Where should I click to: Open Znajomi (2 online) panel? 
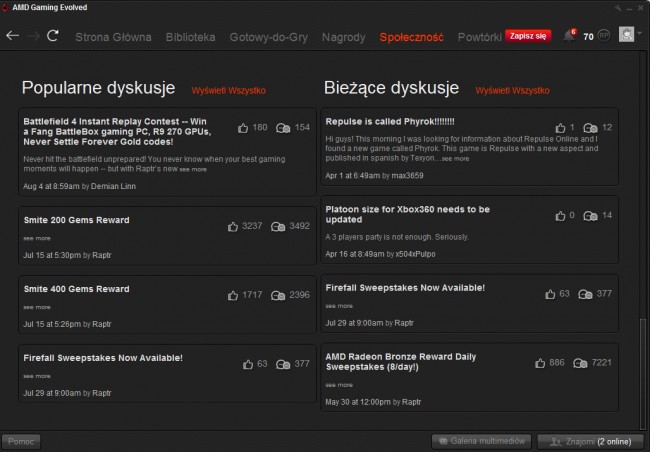(x=590, y=442)
